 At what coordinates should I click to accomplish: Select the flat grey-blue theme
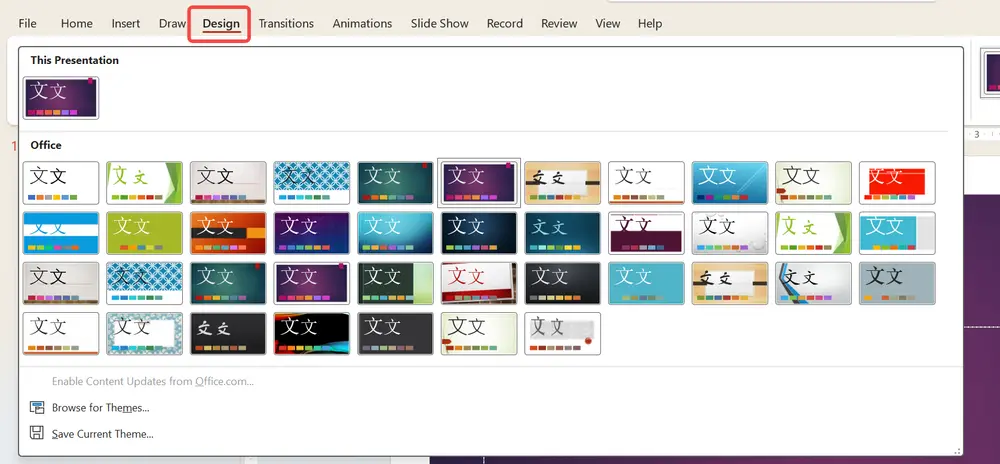tap(897, 283)
